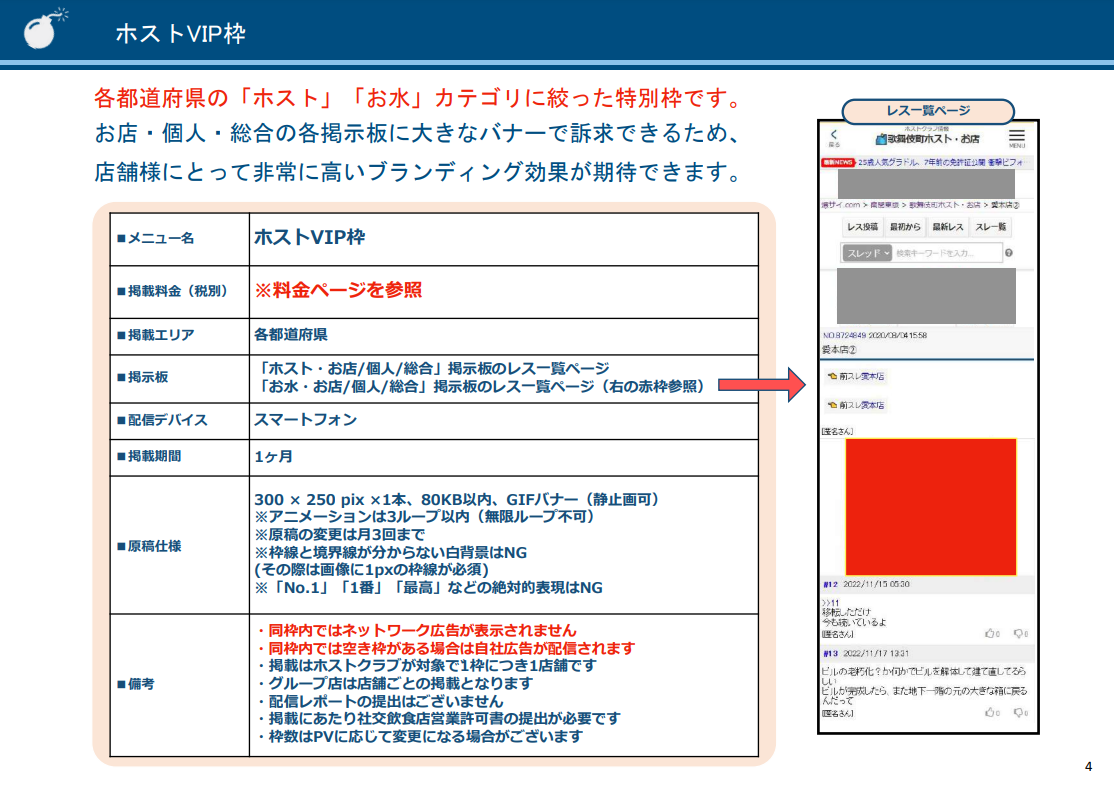Like post #13 with thumbs up
This screenshot has width=1114, height=788.
pos(991,713)
